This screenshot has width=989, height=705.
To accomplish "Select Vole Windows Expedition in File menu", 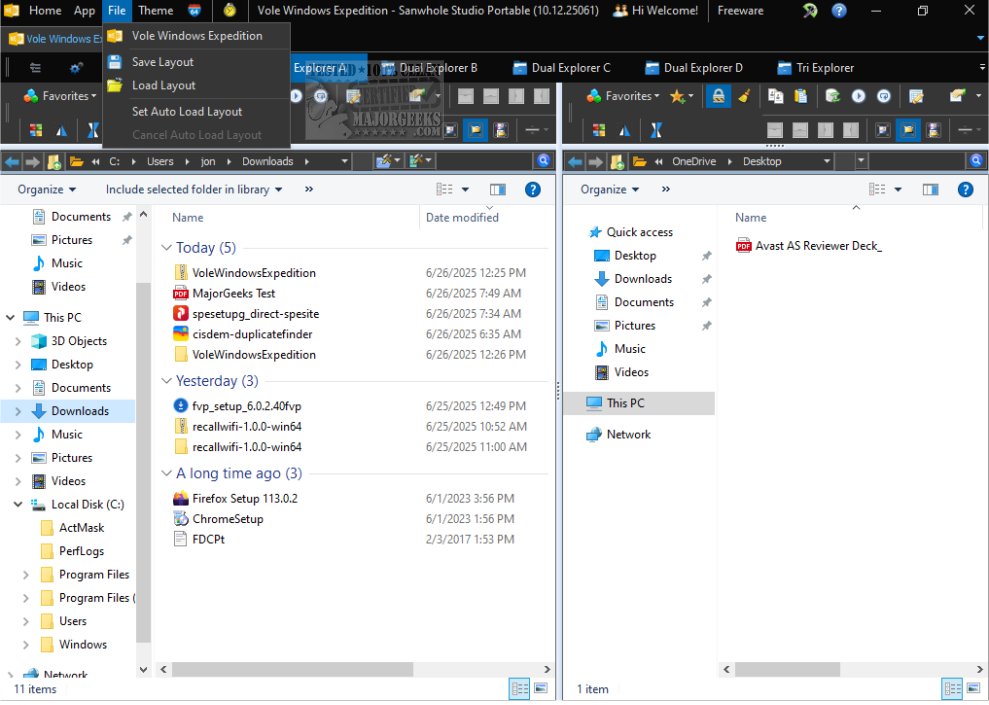I will tap(197, 36).
